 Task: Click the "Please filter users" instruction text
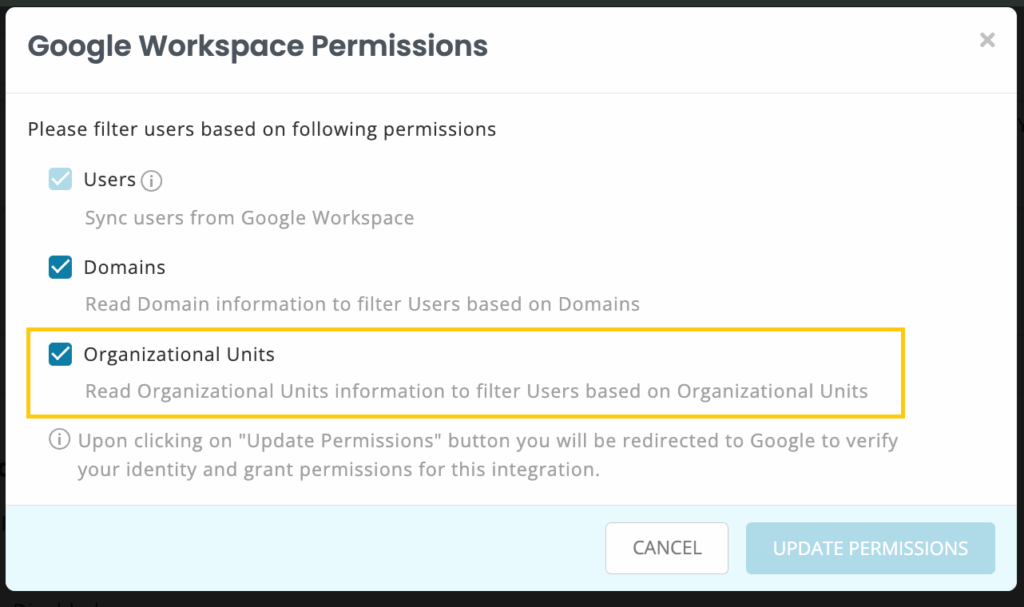pyautogui.click(x=261, y=129)
